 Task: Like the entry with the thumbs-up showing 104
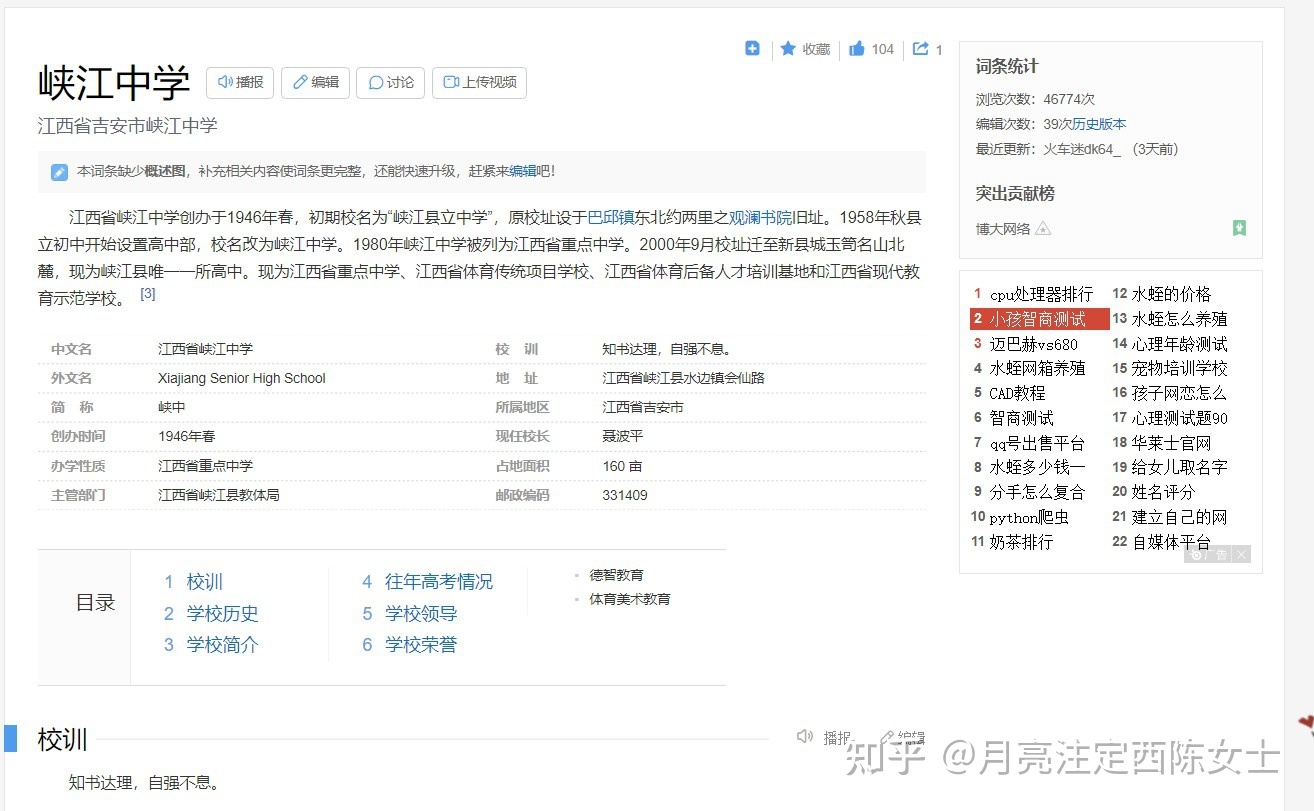click(x=859, y=48)
